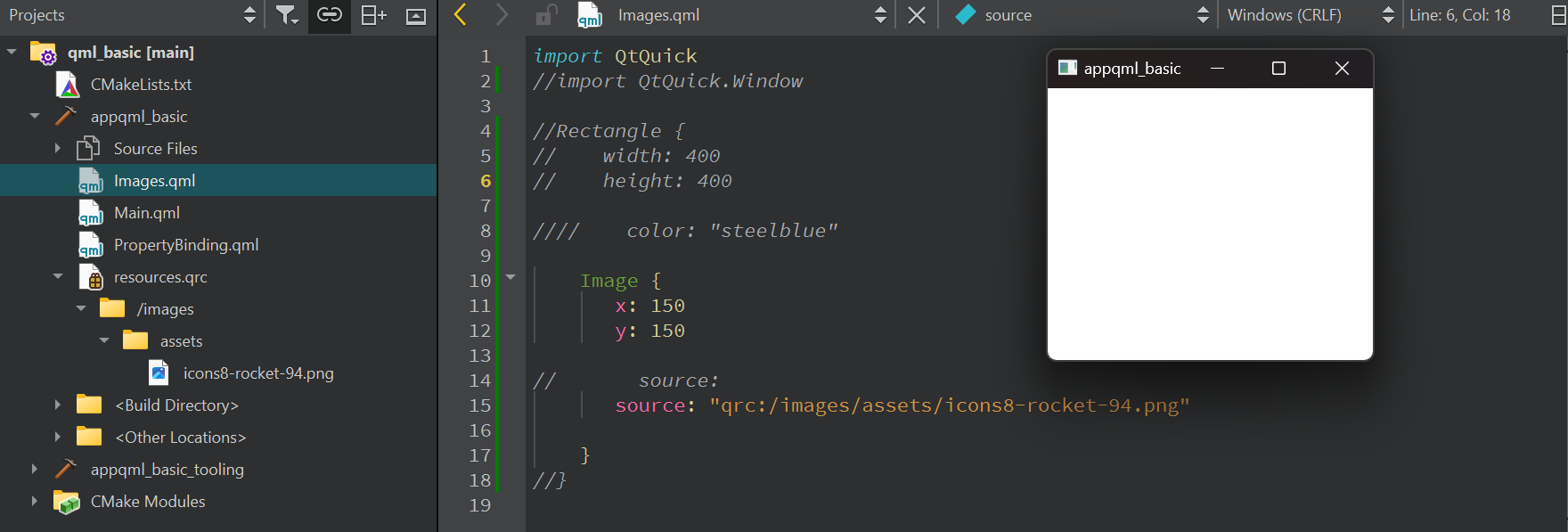Select icons8-rocket-94.png image file
Image resolution: width=1568 pixels, height=532 pixels.
(x=258, y=373)
